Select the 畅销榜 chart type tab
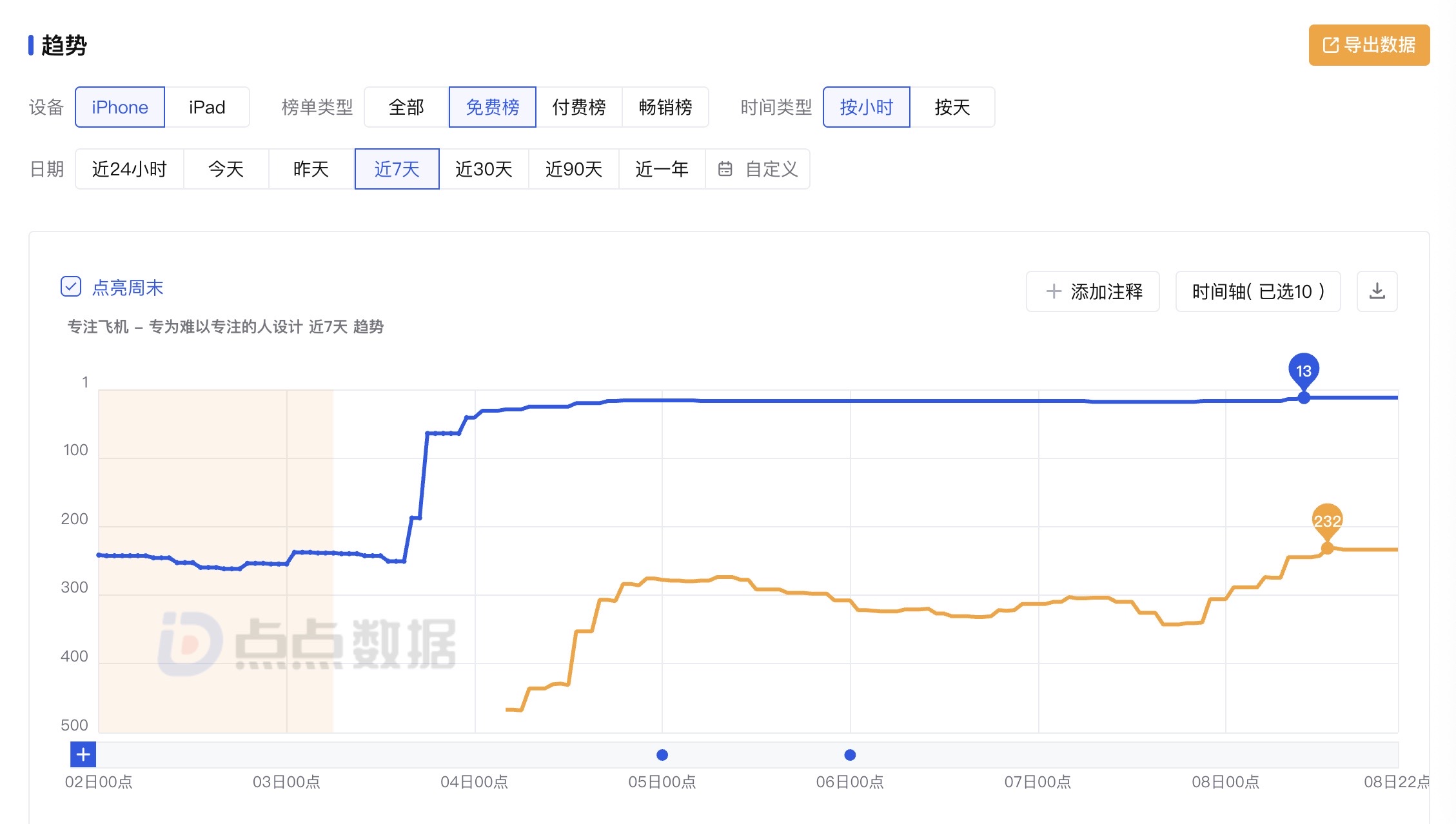 coord(665,107)
